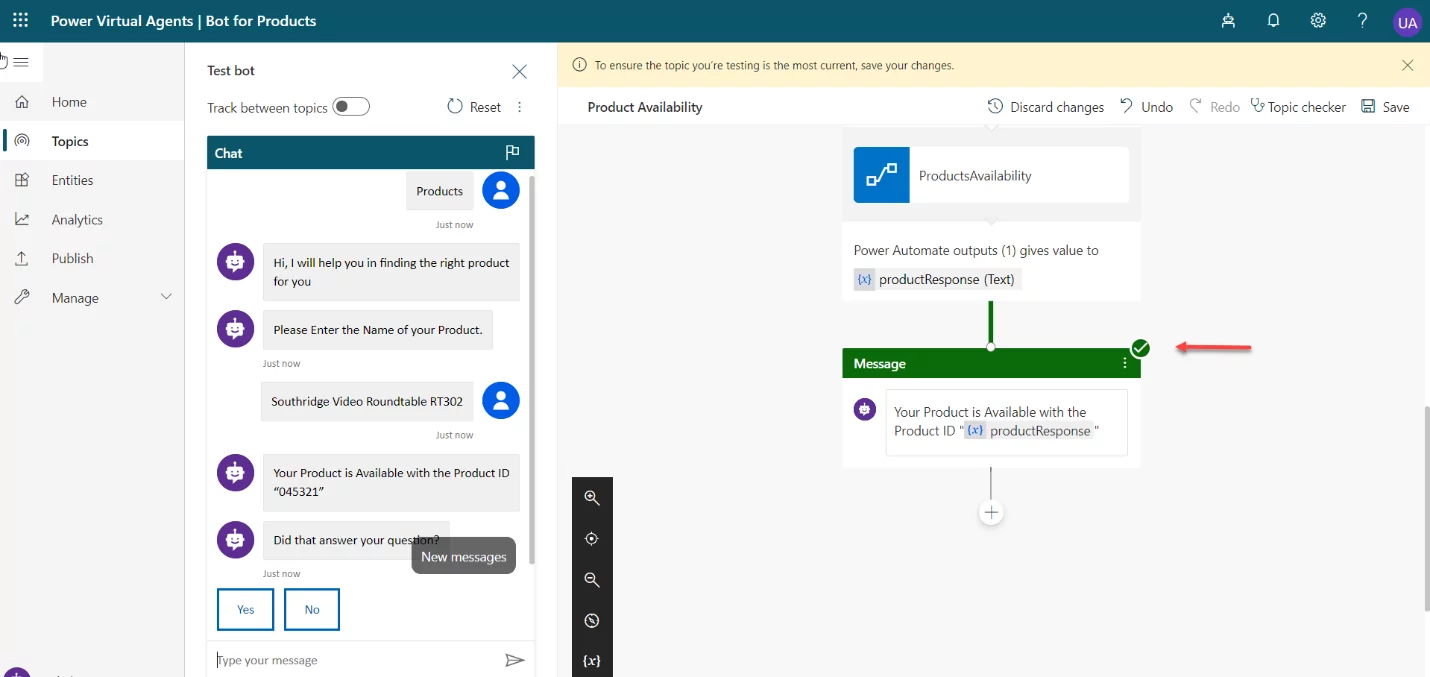Zoom out on the canvas
Viewport: 1430px width, 677px height.
(x=592, y=579)
